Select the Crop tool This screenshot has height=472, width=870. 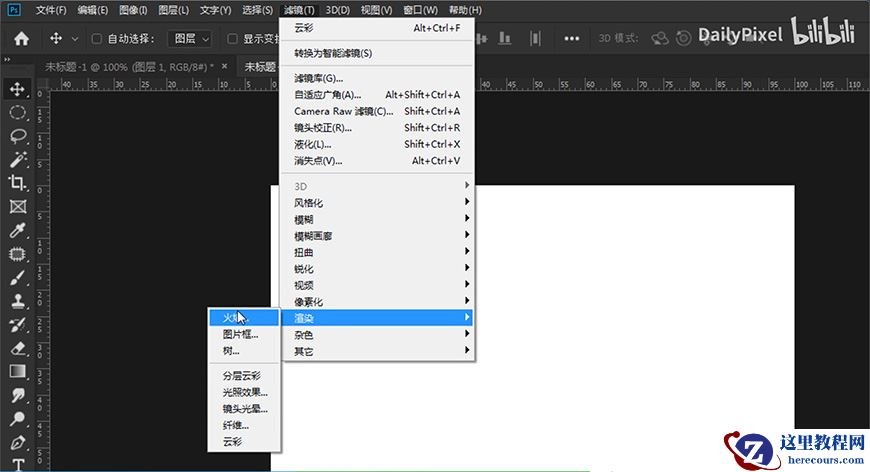pyautogui.click(x=17, y=182)
